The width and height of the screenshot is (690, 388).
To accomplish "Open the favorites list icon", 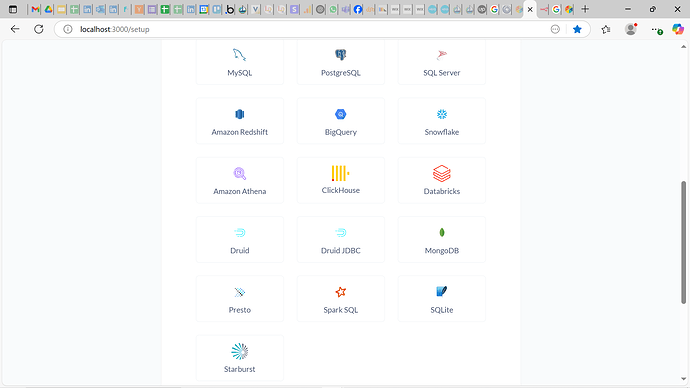I will click(606, 29).
